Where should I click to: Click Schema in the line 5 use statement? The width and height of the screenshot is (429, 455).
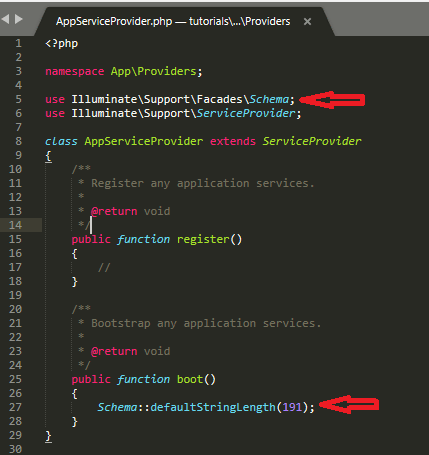[269, 99]
